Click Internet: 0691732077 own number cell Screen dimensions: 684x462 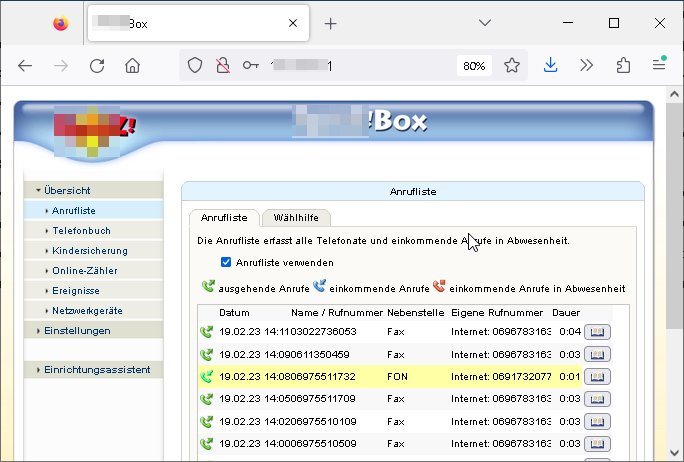[501, 376]
